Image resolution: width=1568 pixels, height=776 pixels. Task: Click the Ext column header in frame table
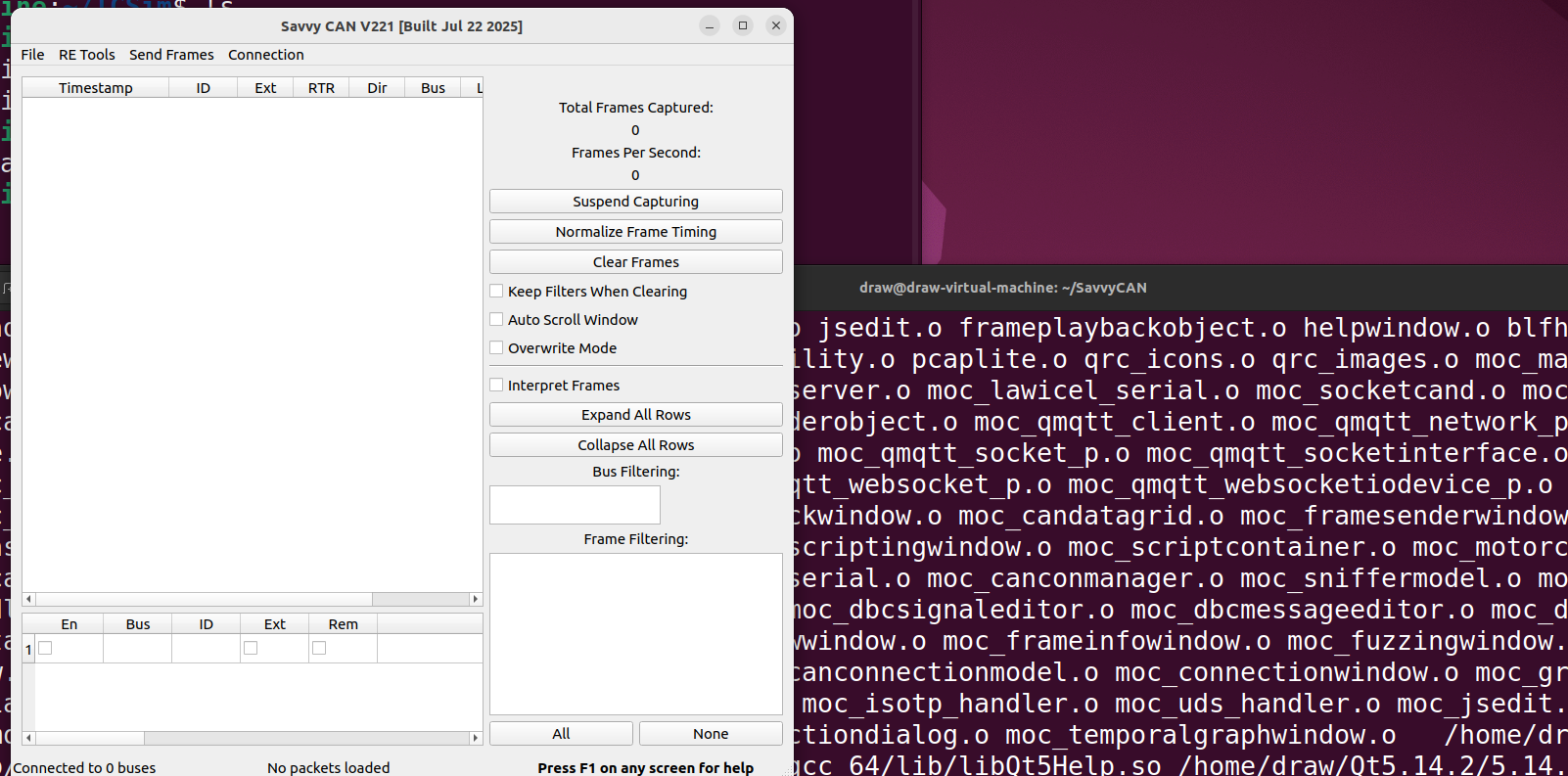(265, 88)
